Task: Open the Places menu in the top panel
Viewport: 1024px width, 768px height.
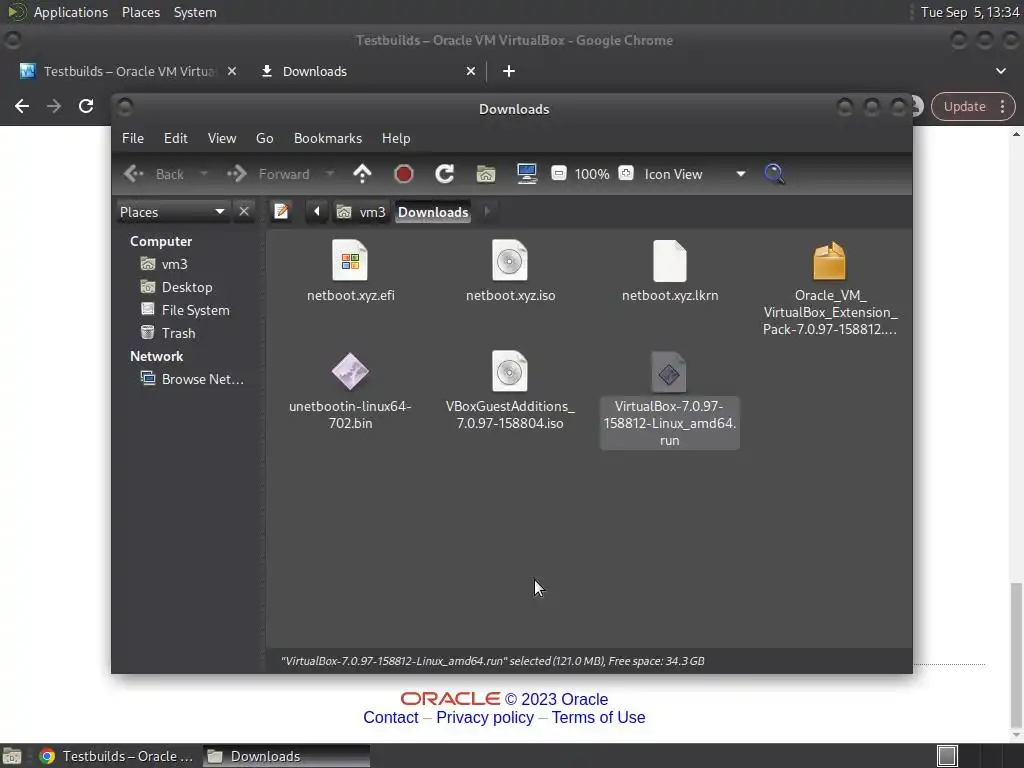Action: coord(140,12)
